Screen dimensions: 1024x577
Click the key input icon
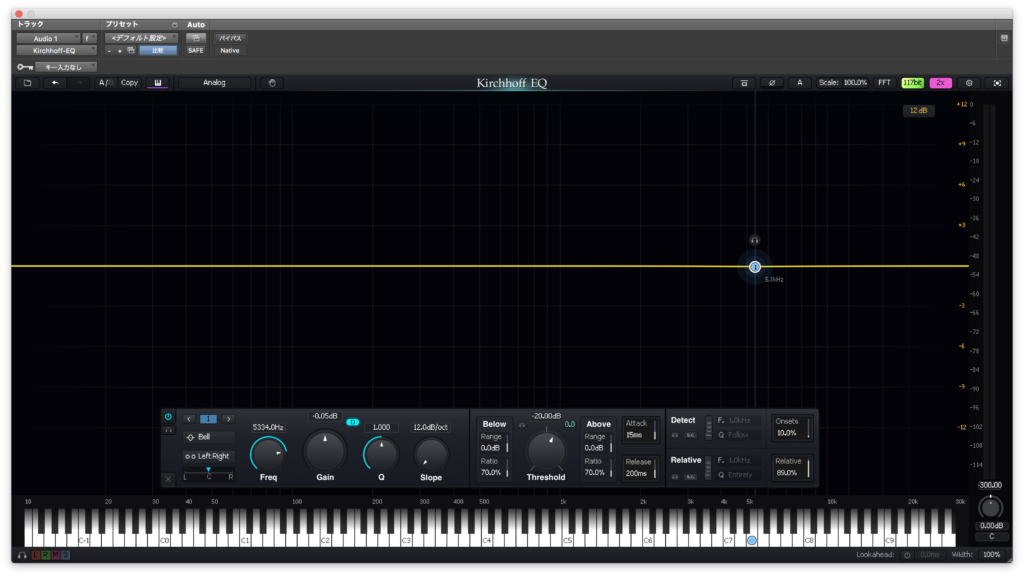coord(25,67)
